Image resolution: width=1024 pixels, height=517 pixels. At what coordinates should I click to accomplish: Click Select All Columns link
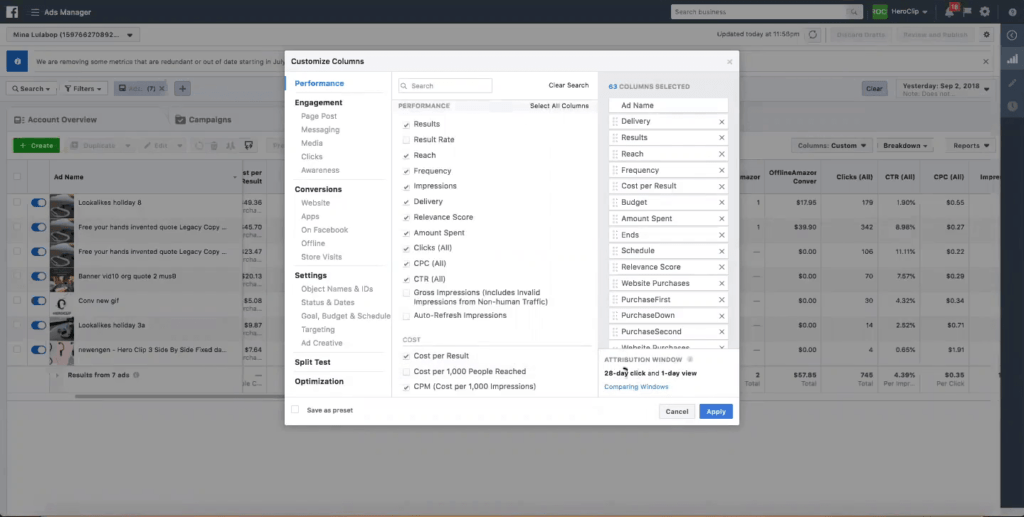[559, 106]
